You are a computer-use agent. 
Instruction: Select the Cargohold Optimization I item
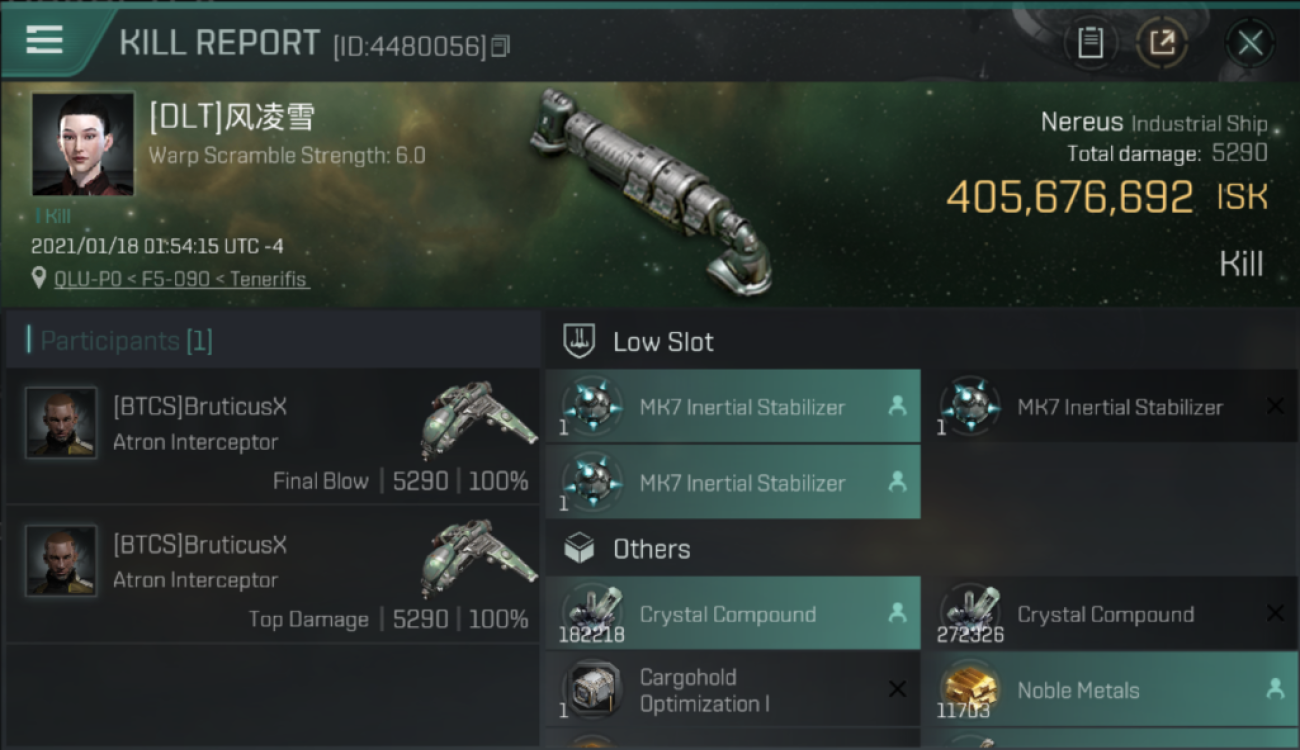733,689
